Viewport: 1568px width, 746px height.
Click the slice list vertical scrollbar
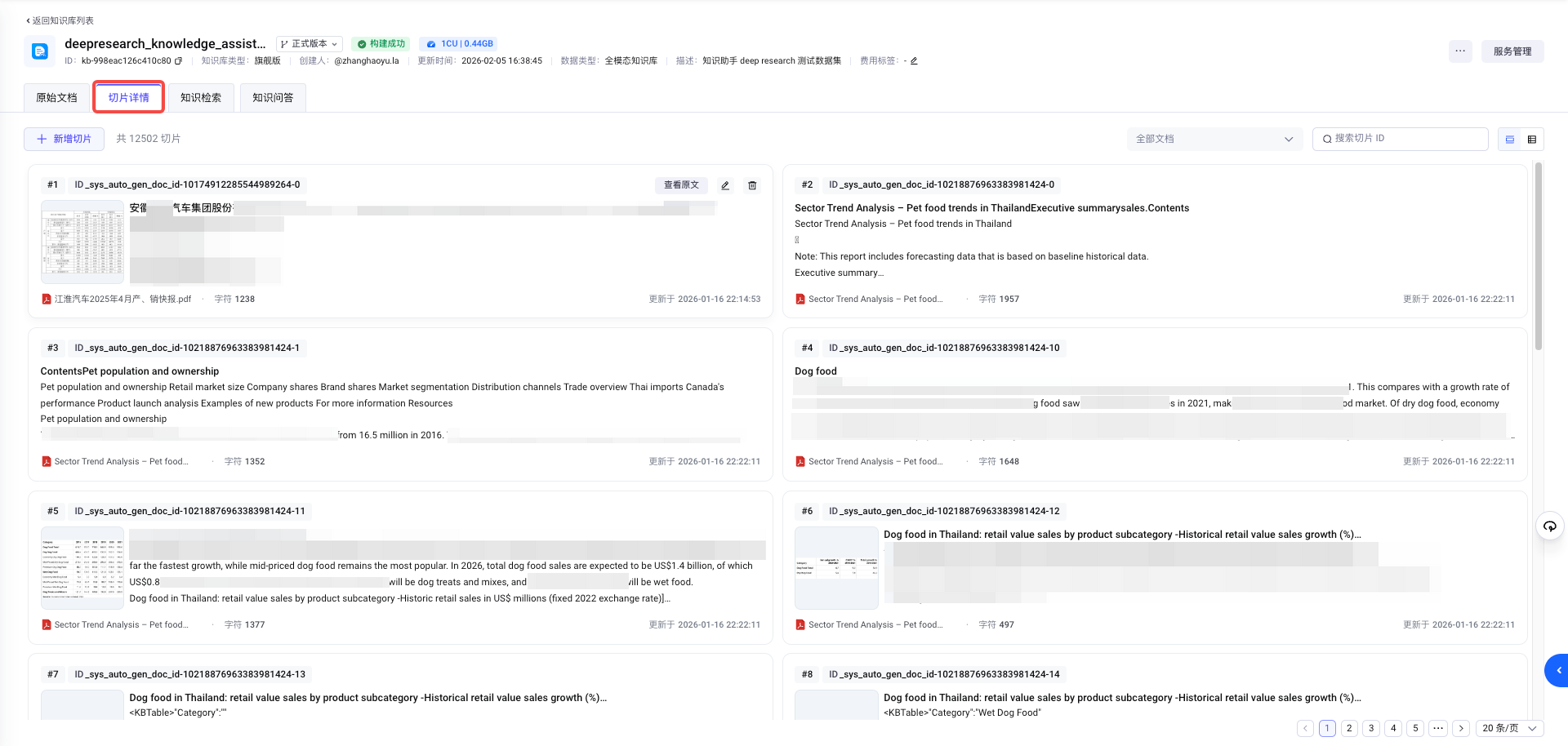[1539, 256]
